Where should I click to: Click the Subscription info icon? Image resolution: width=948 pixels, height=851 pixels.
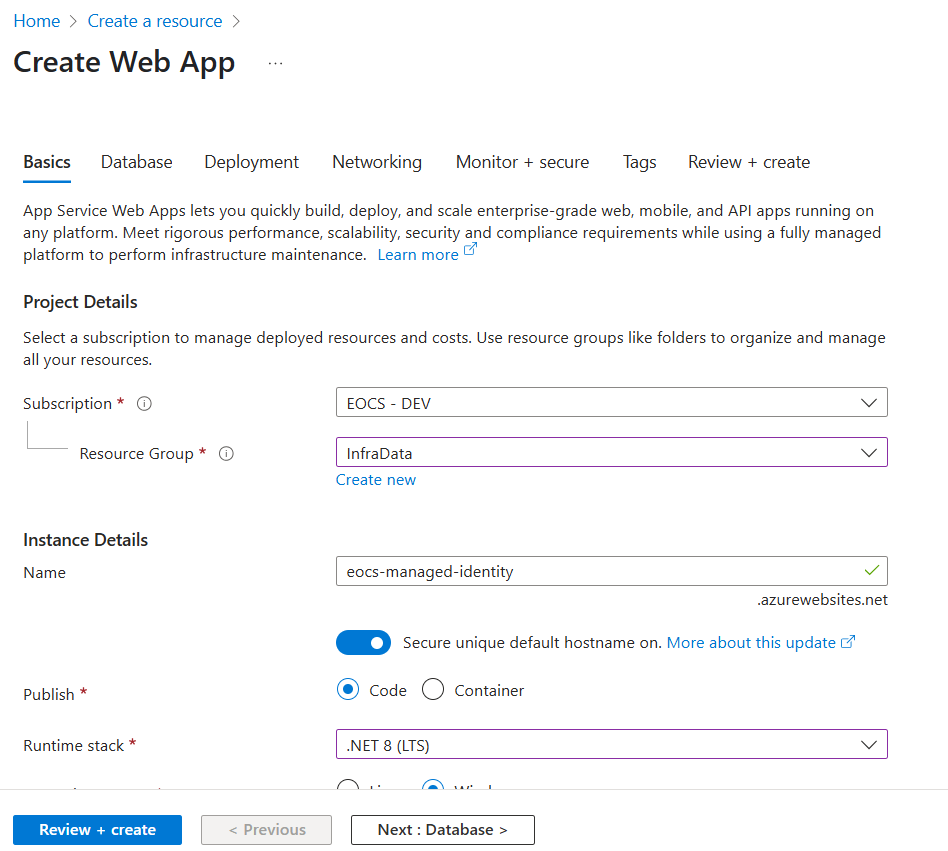144,403
